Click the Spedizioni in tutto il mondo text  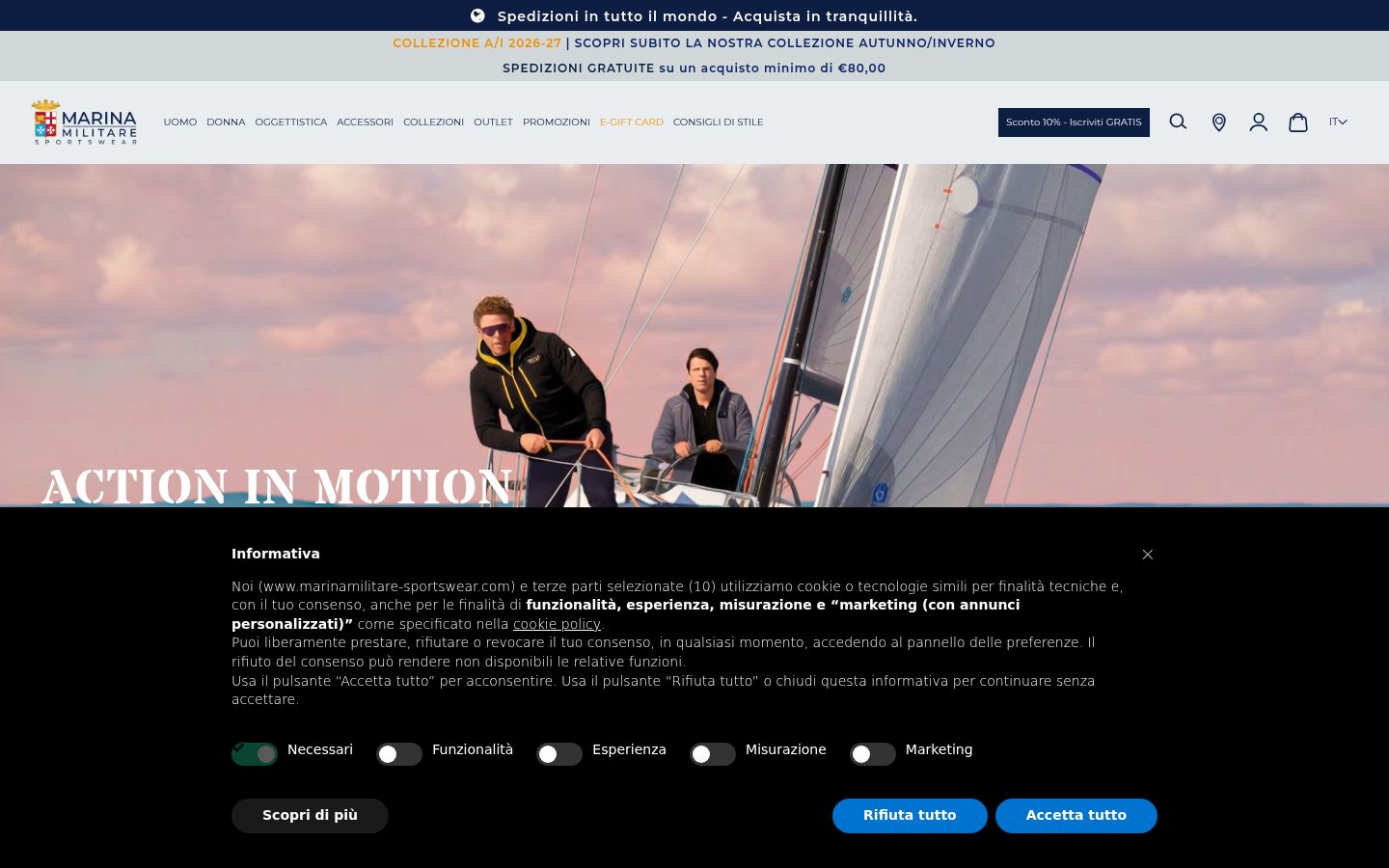coord(707,16)
